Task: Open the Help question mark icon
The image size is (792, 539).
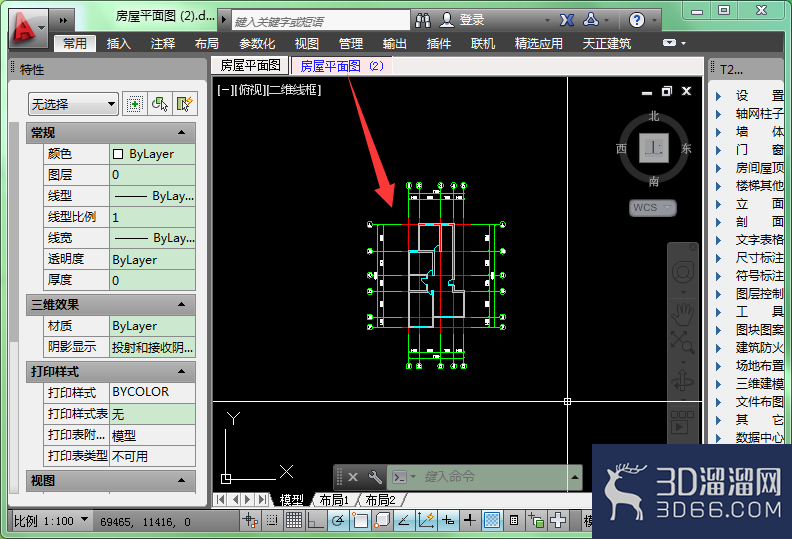Action: [636, 20]
